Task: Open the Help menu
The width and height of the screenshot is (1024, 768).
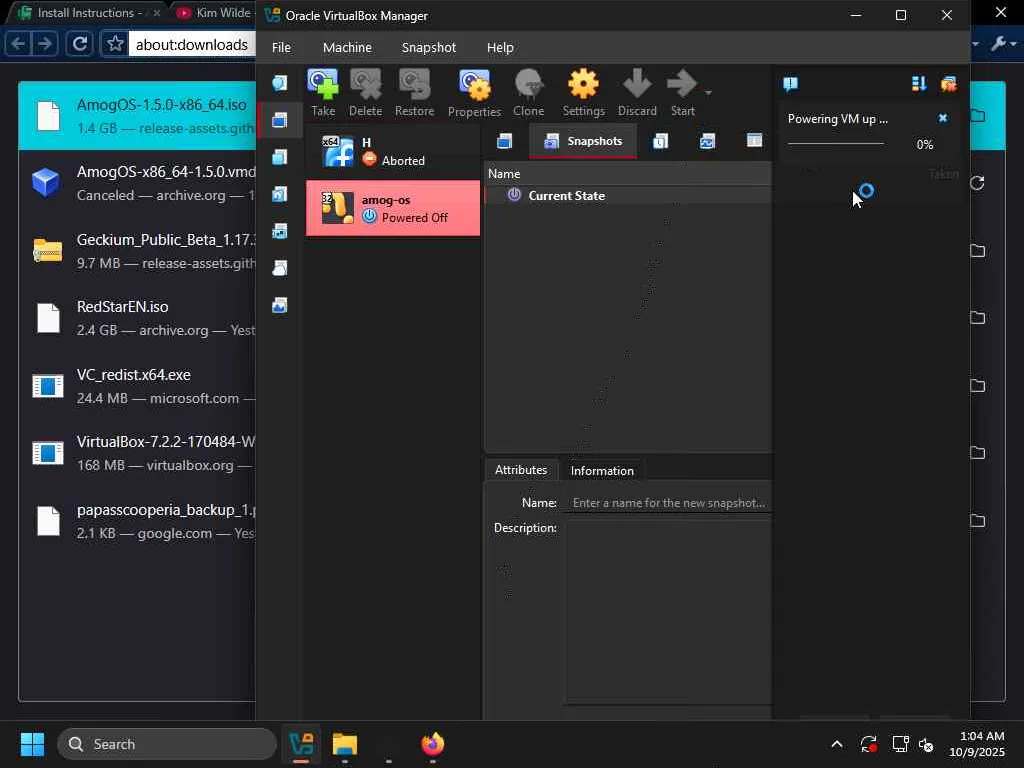Action: (x=500, y=48)
